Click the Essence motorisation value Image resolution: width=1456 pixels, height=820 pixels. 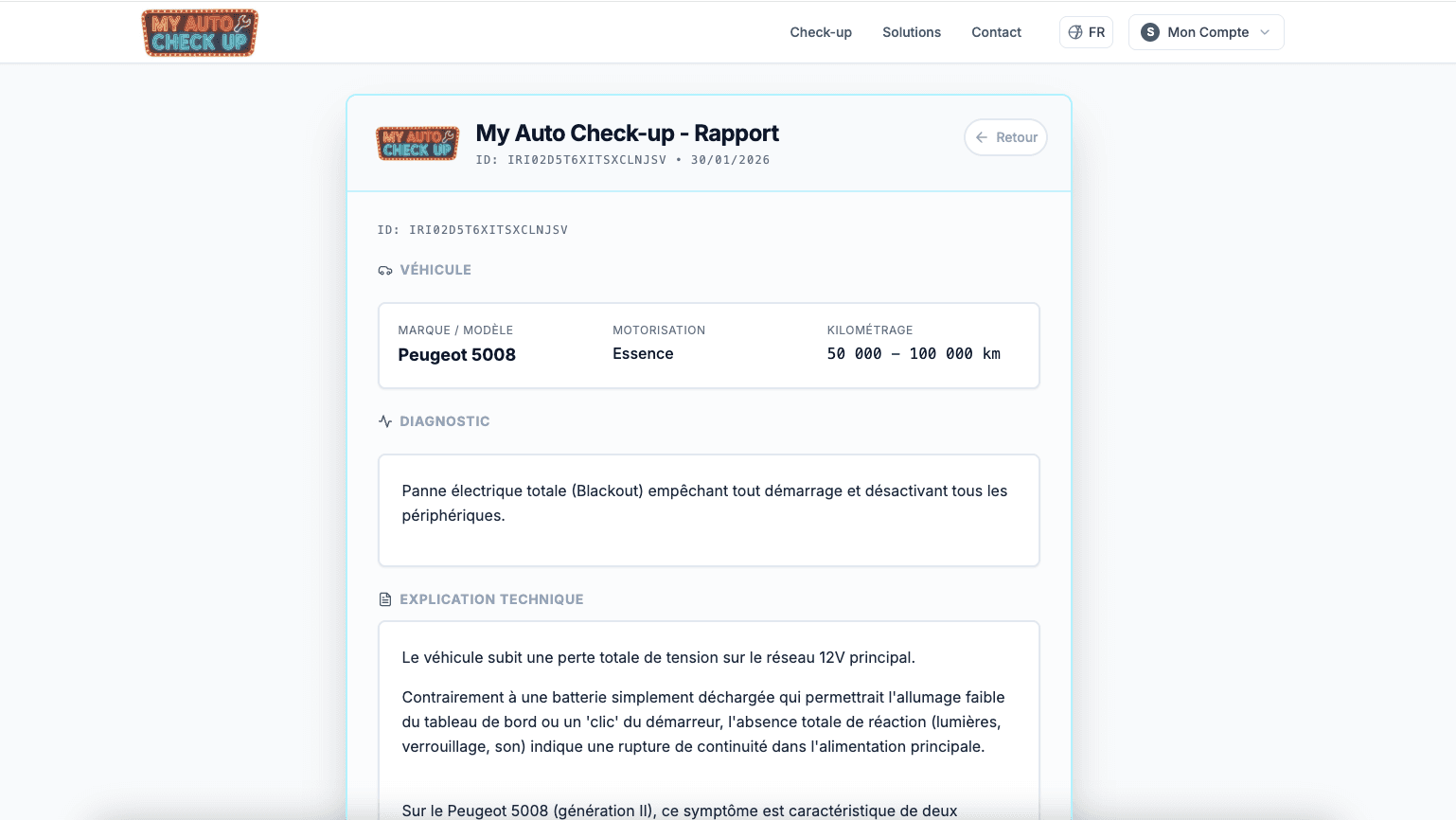(x=643, y=354)
